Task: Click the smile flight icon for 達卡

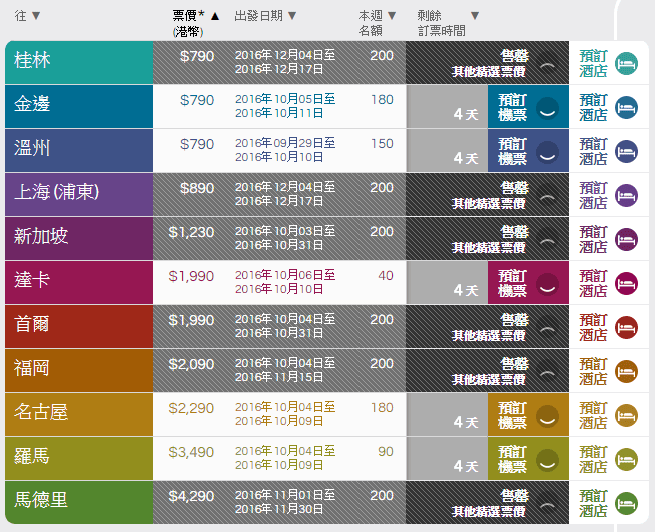Action: [x=547, y=283]
